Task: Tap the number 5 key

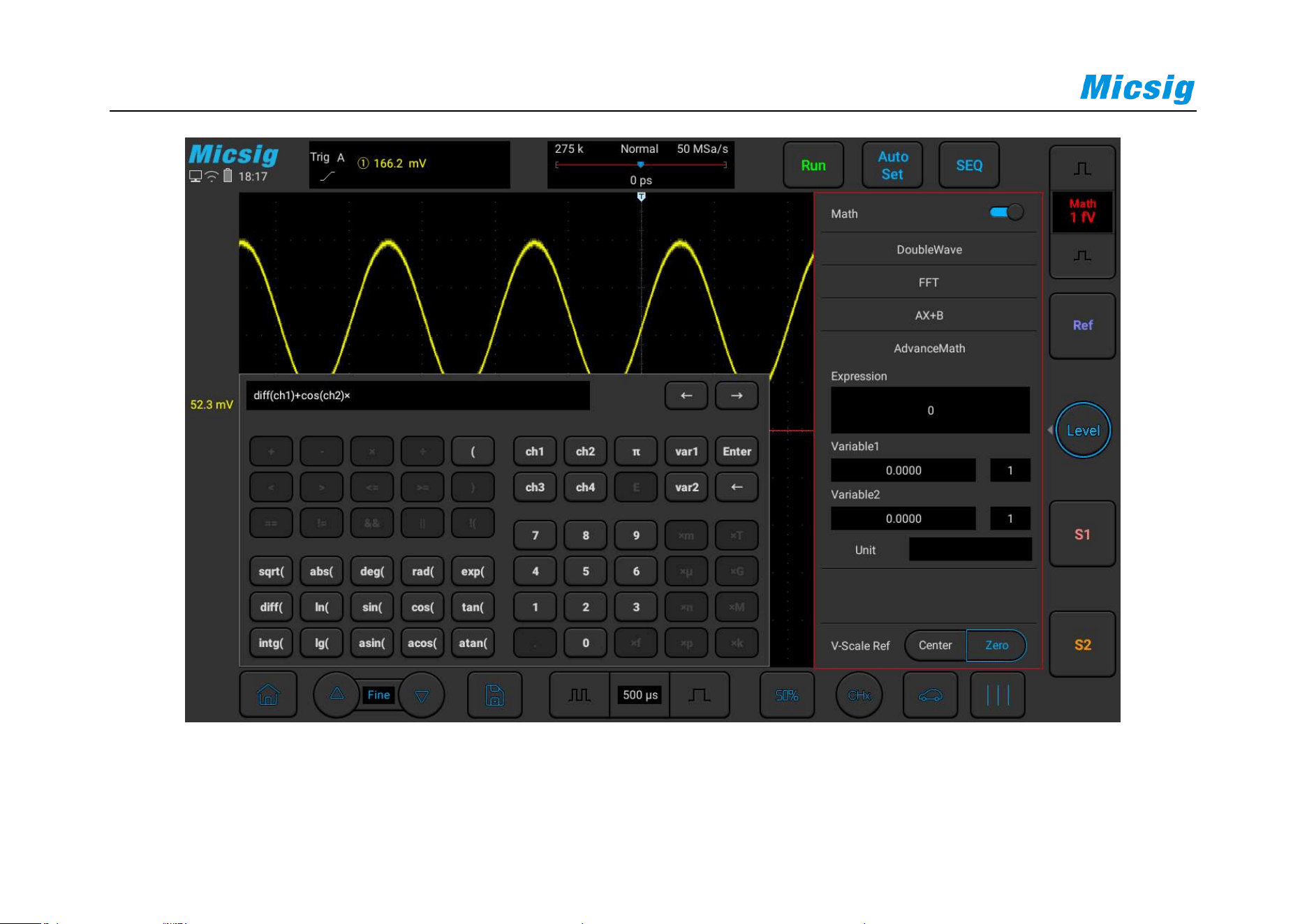Action: tap(585, 571)
